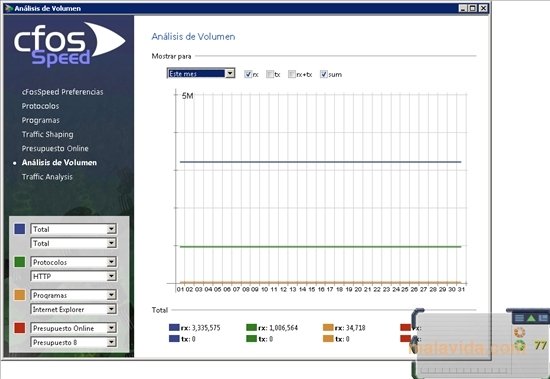The height and width of the screenshot is (379, 550).
Task: Close the Análisis de Volumen window
Action: point(483,8)
